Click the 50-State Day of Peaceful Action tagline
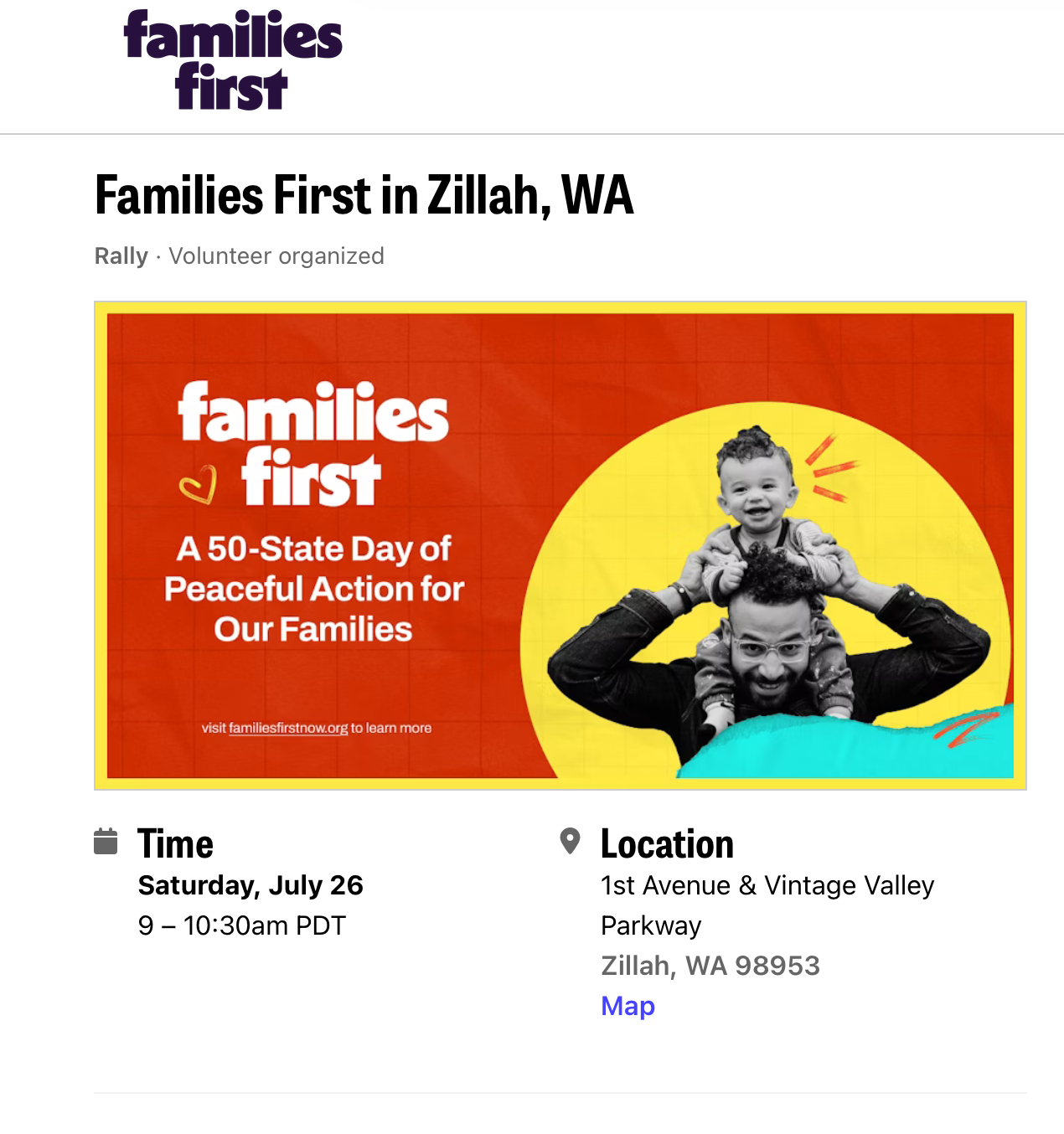The height and width of the screenshot is (1134, 1064). [x=314, y=589]
